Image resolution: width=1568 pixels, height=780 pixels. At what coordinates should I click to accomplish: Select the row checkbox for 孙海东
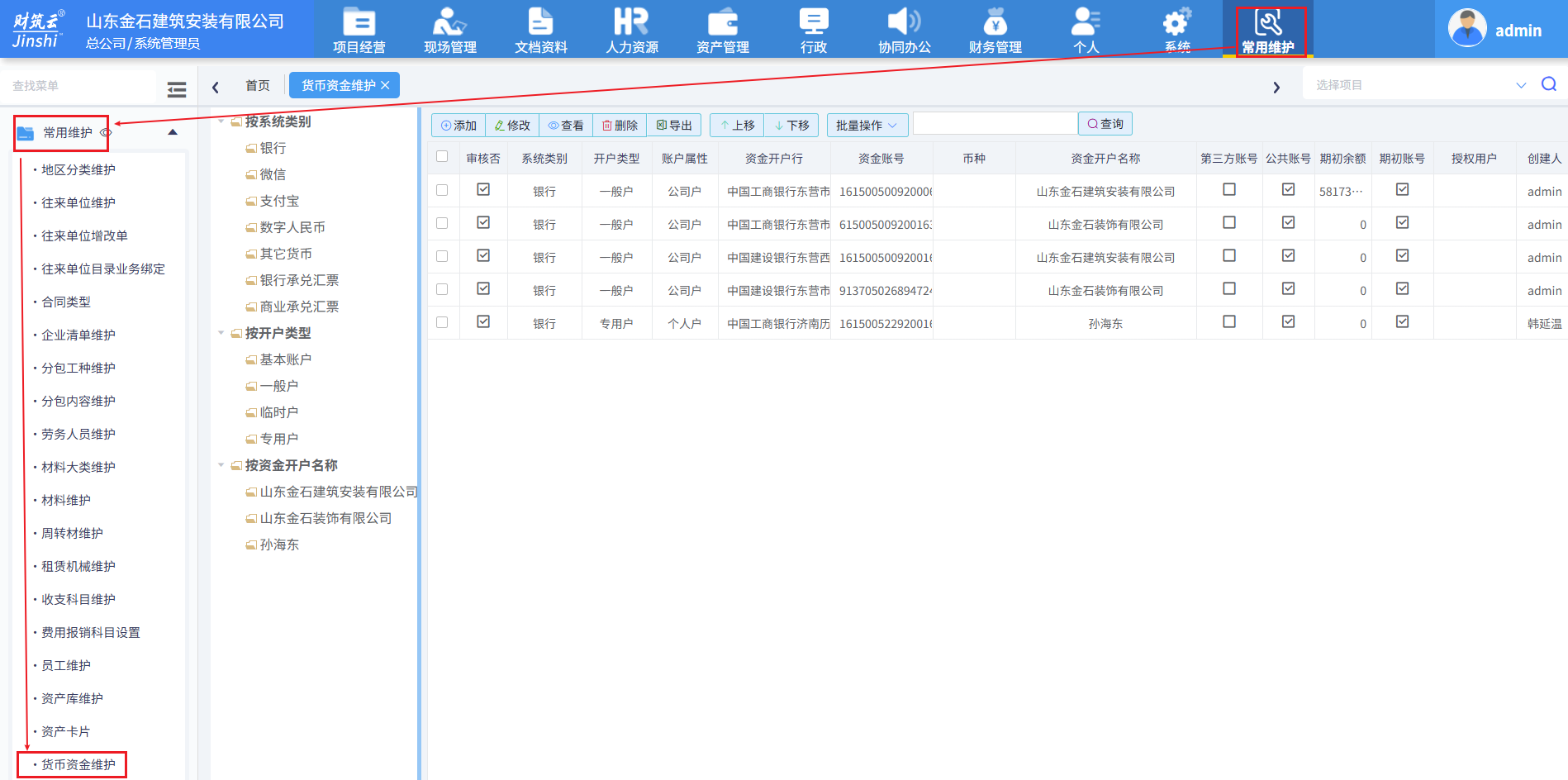pos(442,322)
